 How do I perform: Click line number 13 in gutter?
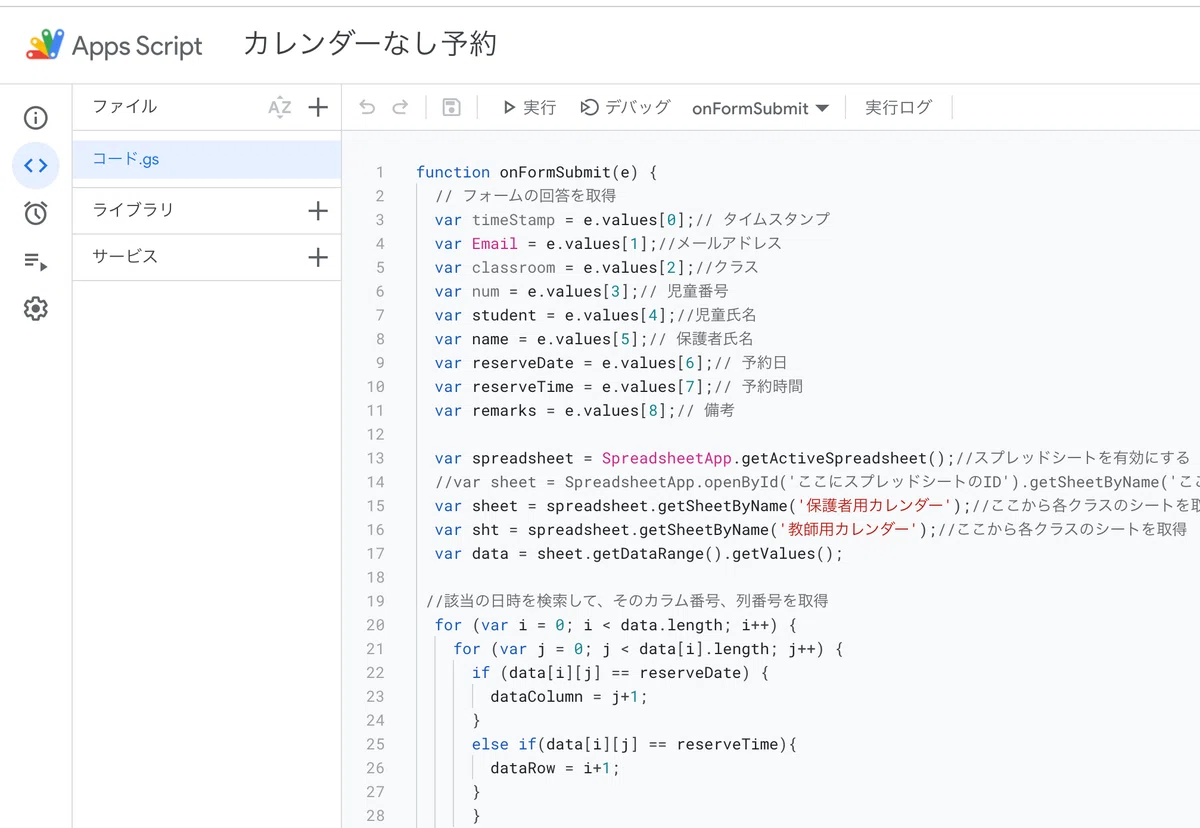pos(375,458)
